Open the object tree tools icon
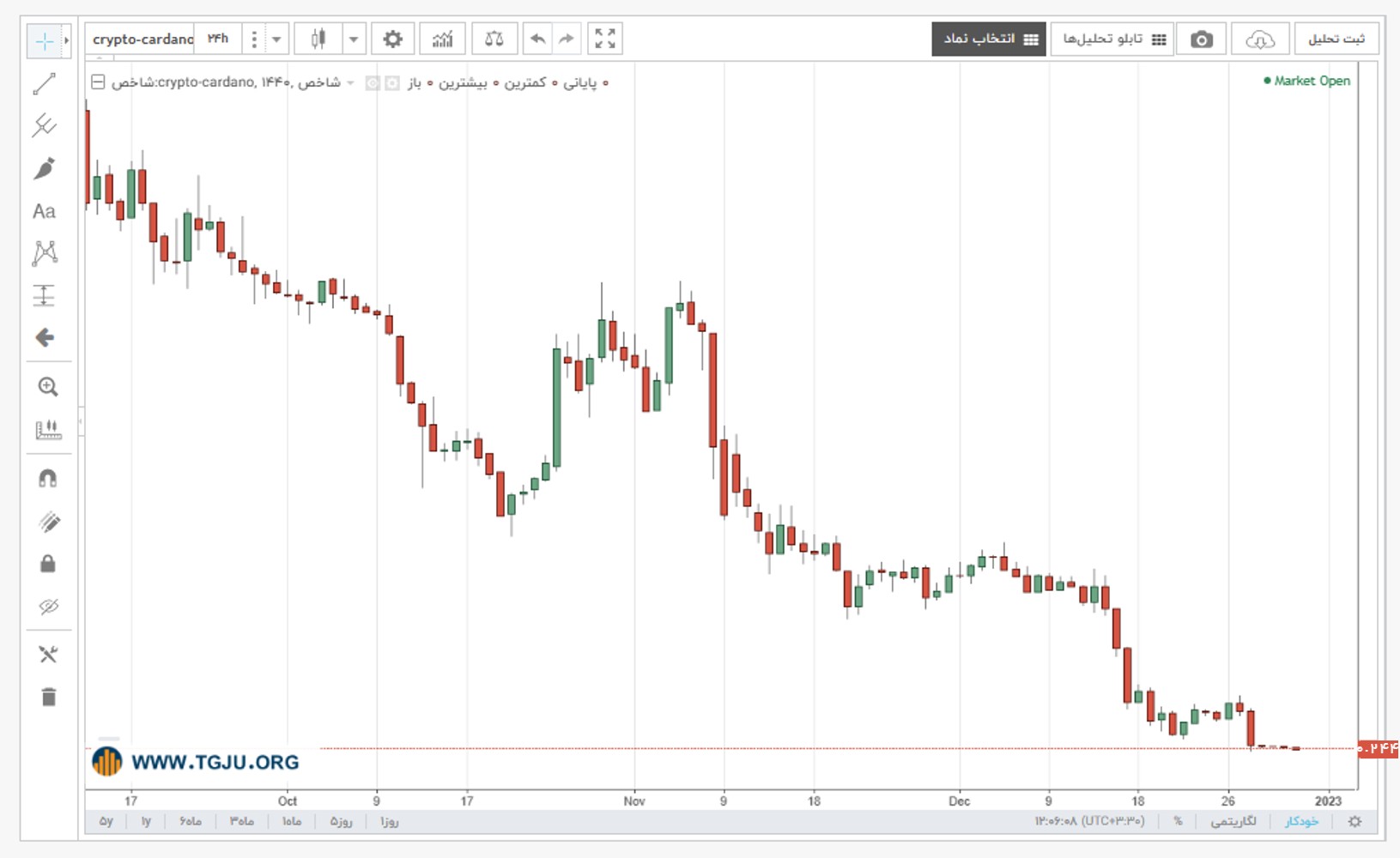 tap(48, 655)
